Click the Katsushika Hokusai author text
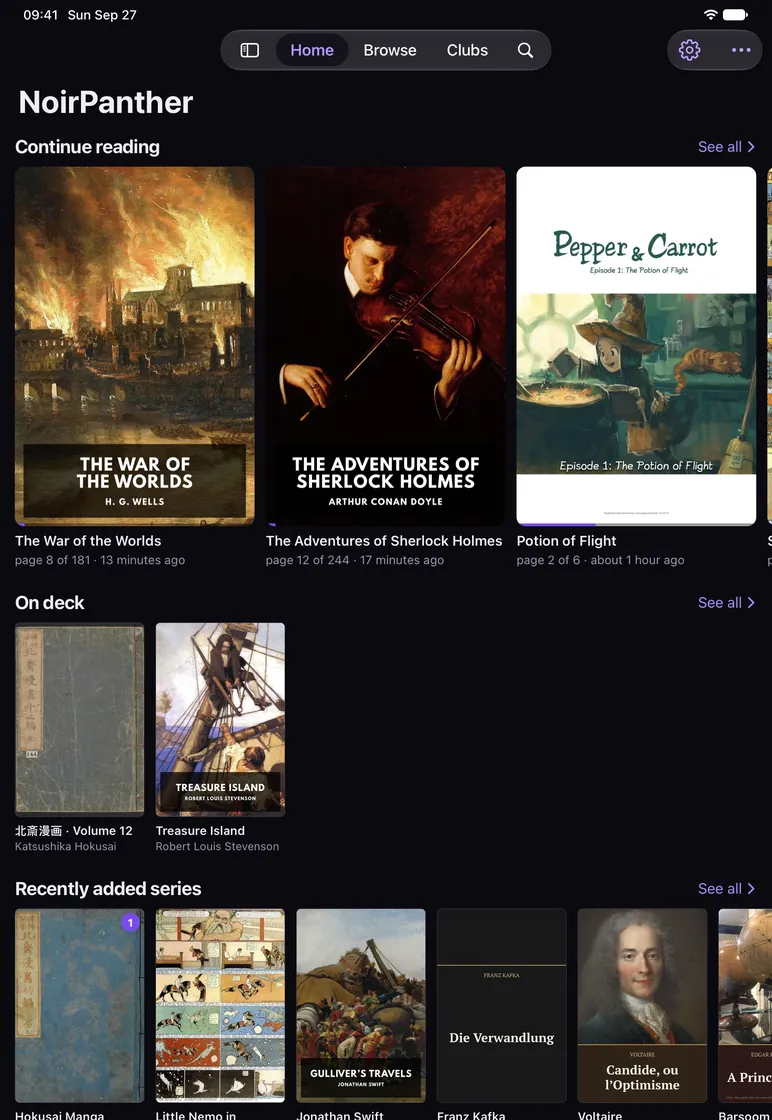772x1120 pixels. [66, 846]
